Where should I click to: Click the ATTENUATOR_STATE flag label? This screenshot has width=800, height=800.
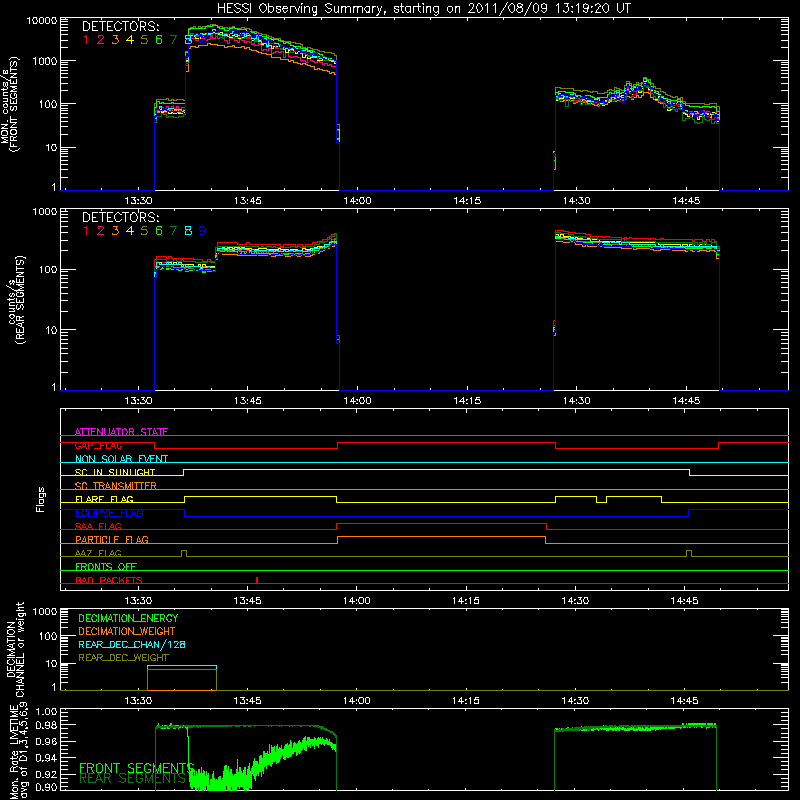coord(121,432)
